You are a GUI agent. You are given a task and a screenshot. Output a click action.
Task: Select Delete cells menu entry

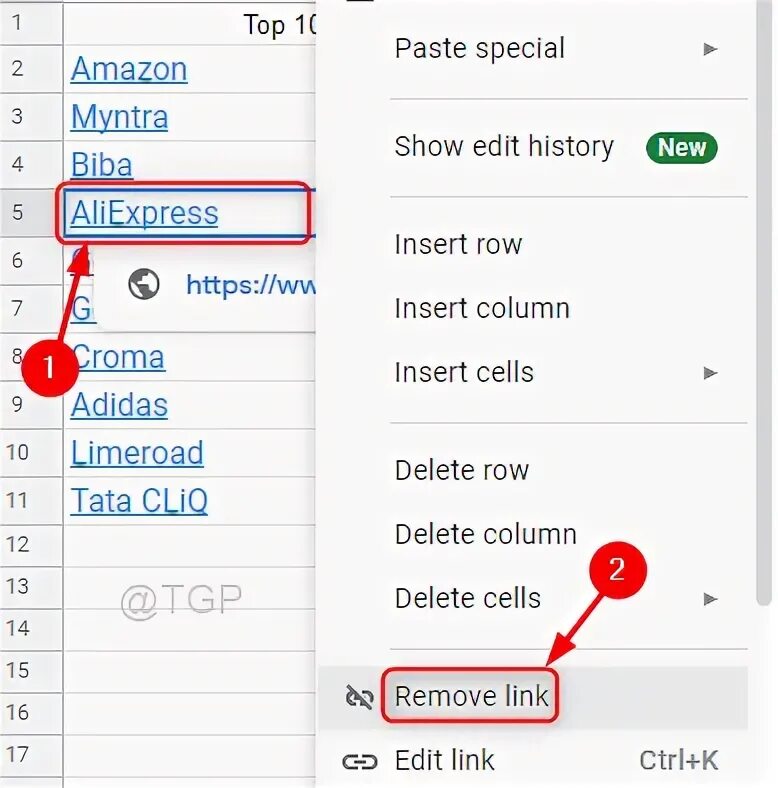coord(533,599)
